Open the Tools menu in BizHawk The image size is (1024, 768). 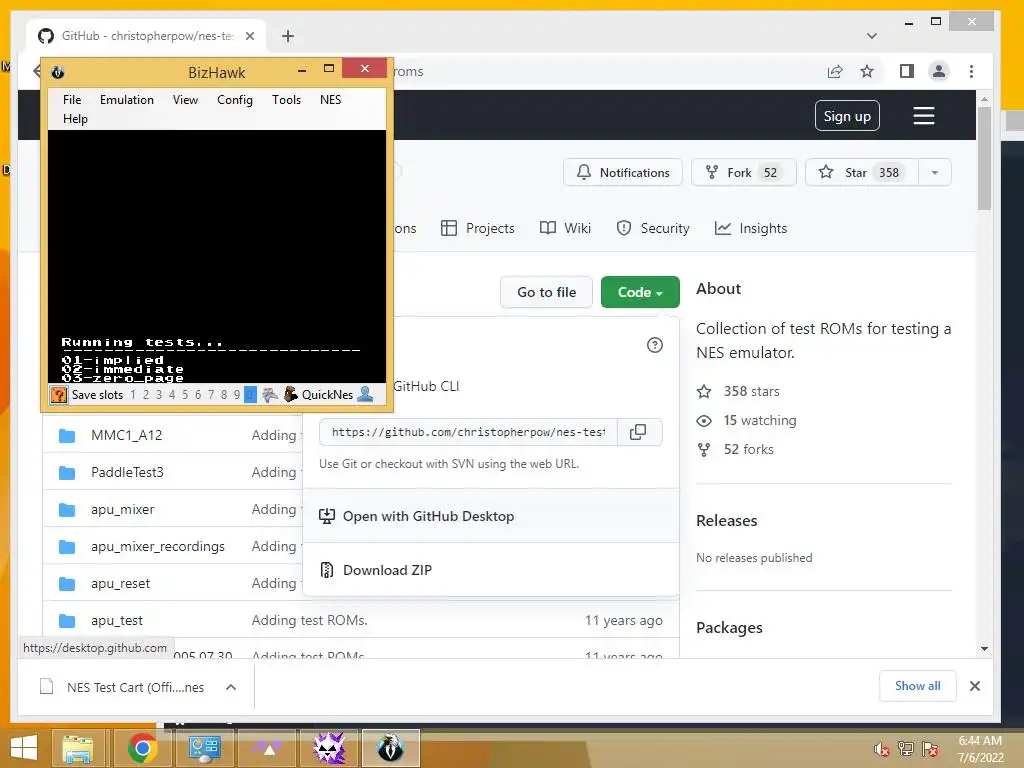(286, 100)
